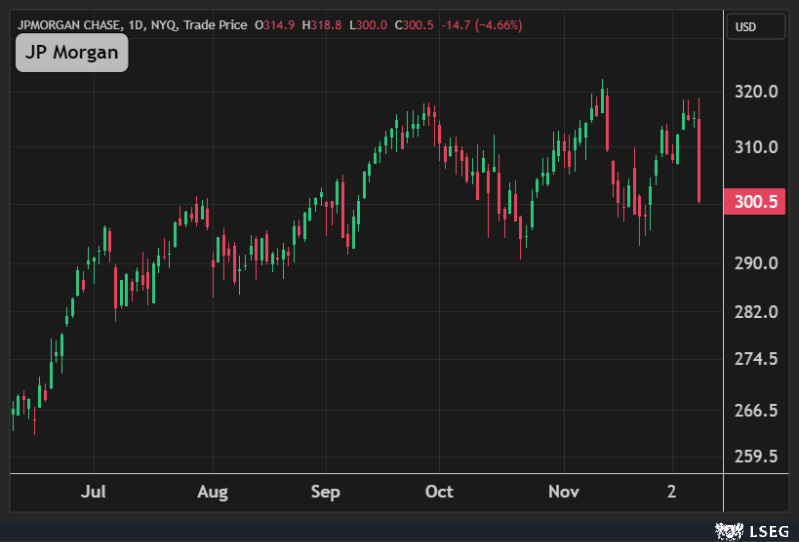The image size is (799, 542).
Task: Select the Nov marker on time axis
Action: tap(564, 492)
